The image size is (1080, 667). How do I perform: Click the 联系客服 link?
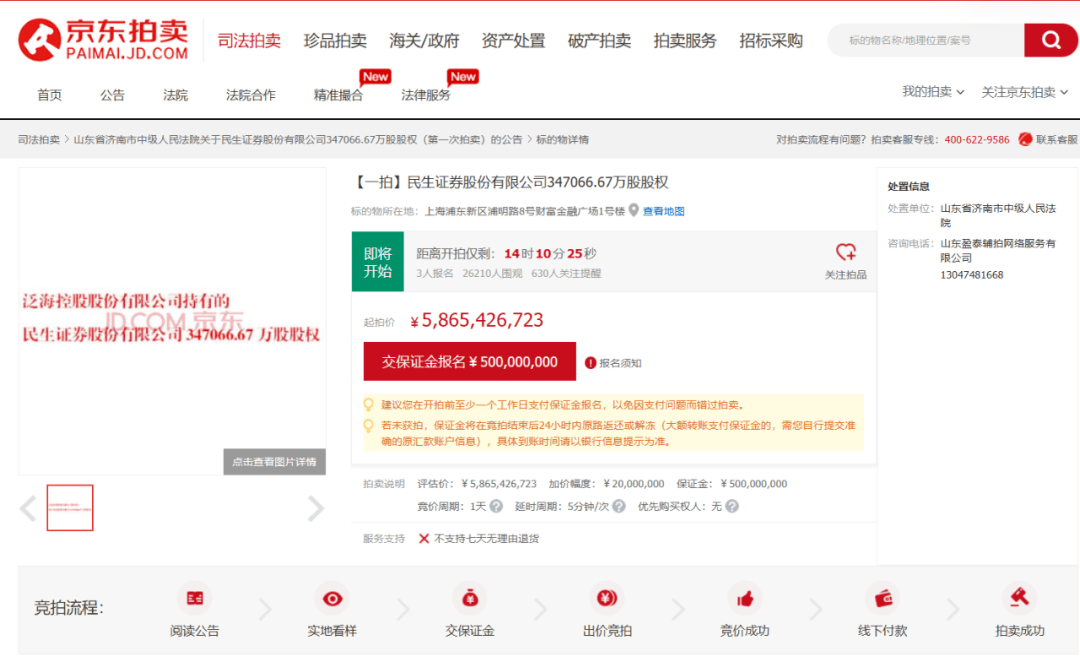point(1056,139)
